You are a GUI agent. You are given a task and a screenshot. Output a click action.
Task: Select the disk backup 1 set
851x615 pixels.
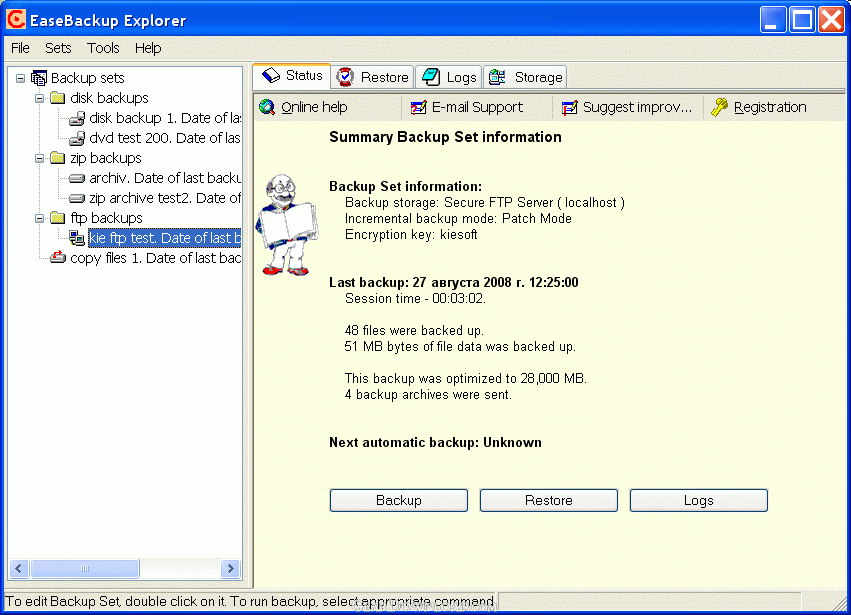click(x=165, y=118)
